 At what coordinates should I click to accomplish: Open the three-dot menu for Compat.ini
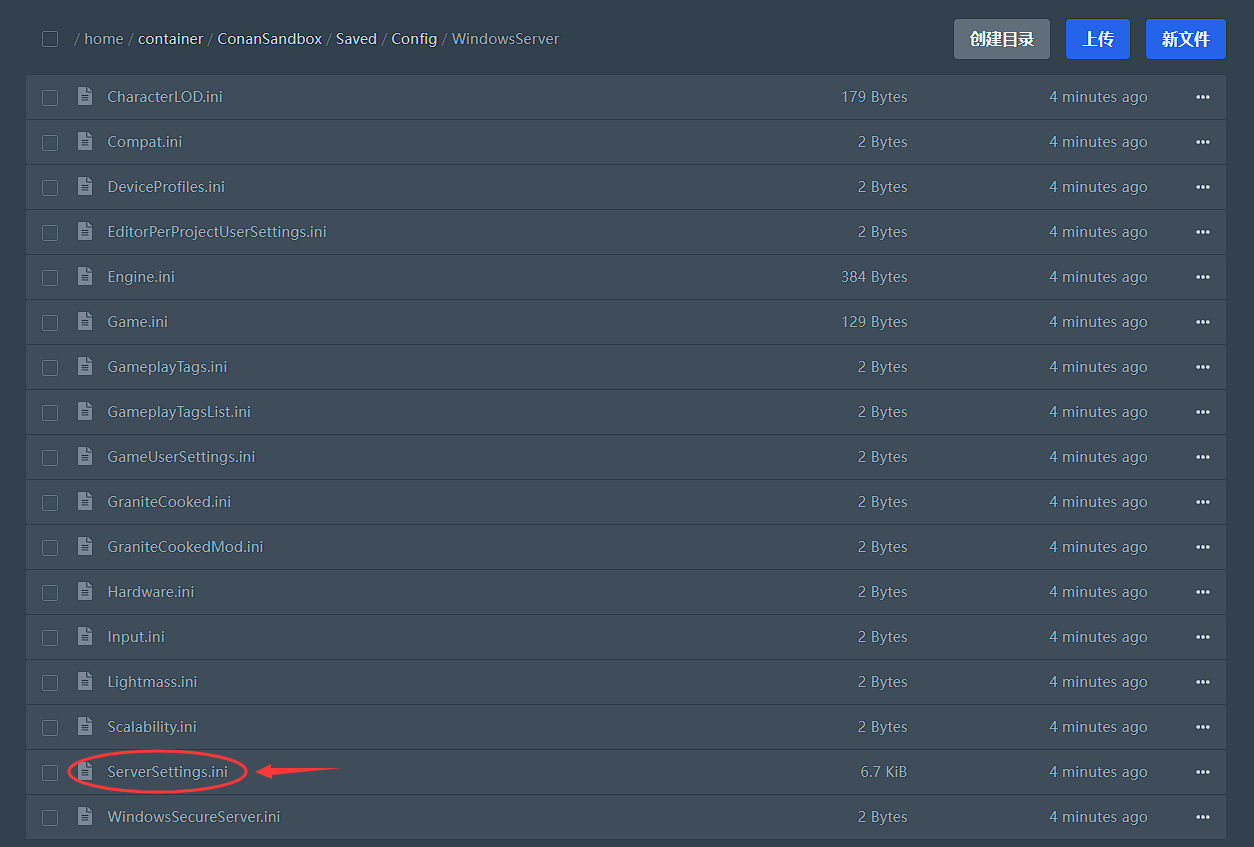pos(1203,142)
